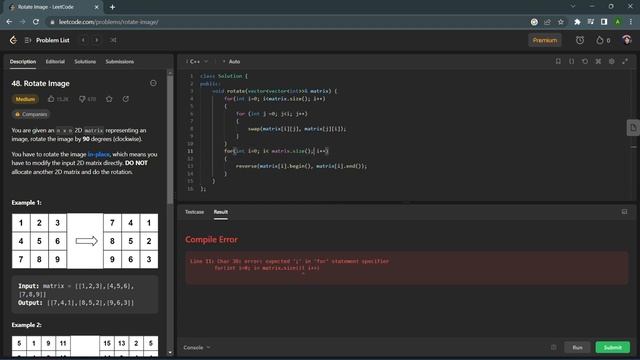
Task: Open the C++ language dropdown
Action: click(197, 61)
